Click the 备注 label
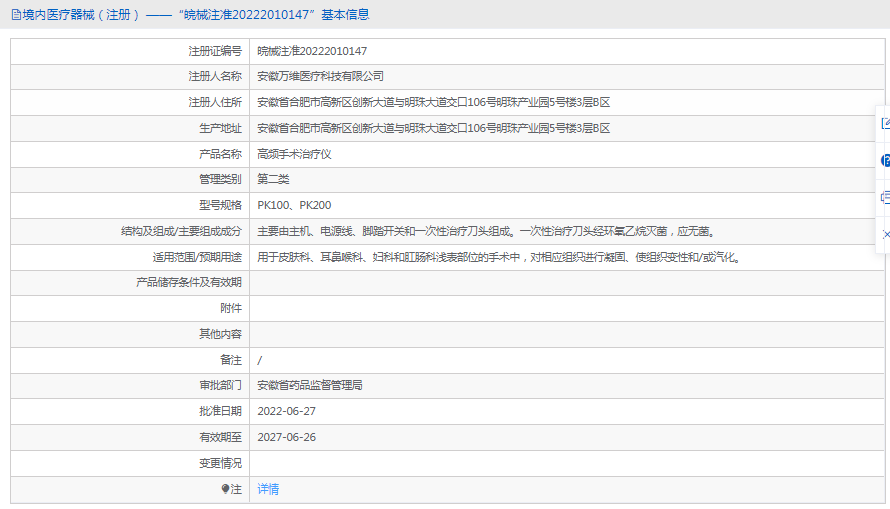 [x=231, y=360]
